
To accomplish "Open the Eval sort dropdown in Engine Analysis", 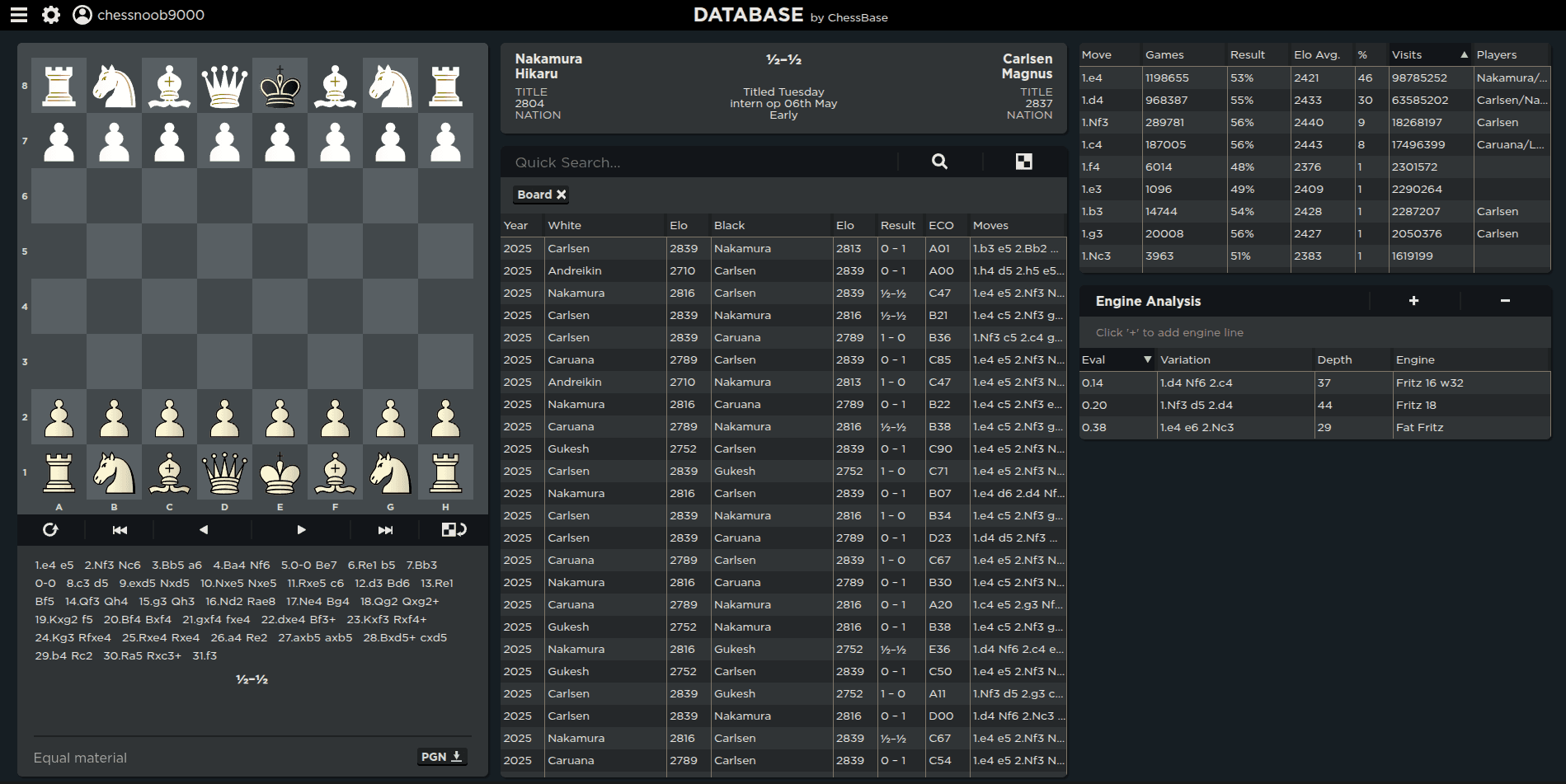I will (x=1147, y=359).
